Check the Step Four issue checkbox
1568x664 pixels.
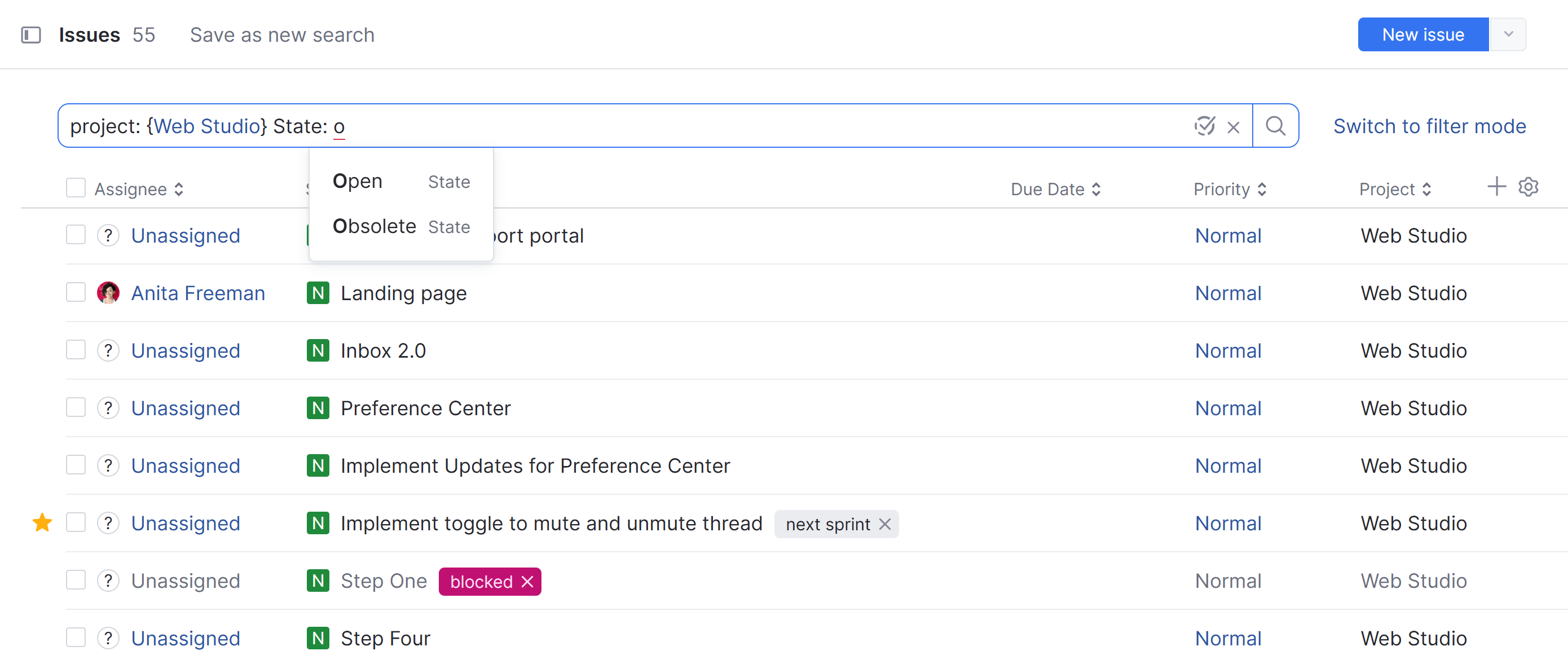(x=76, y=637)
